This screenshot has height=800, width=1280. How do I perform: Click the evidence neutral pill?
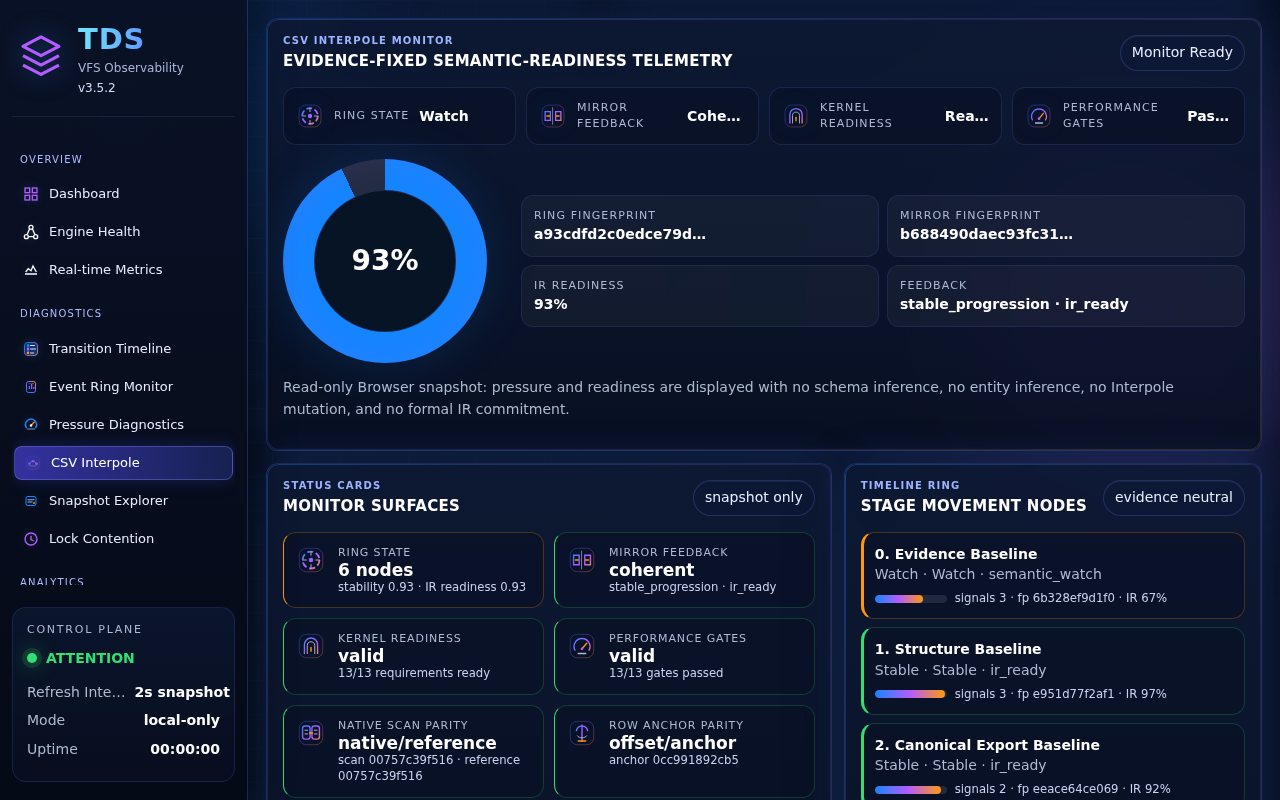pyautogui.click(x=1174, y=498)
